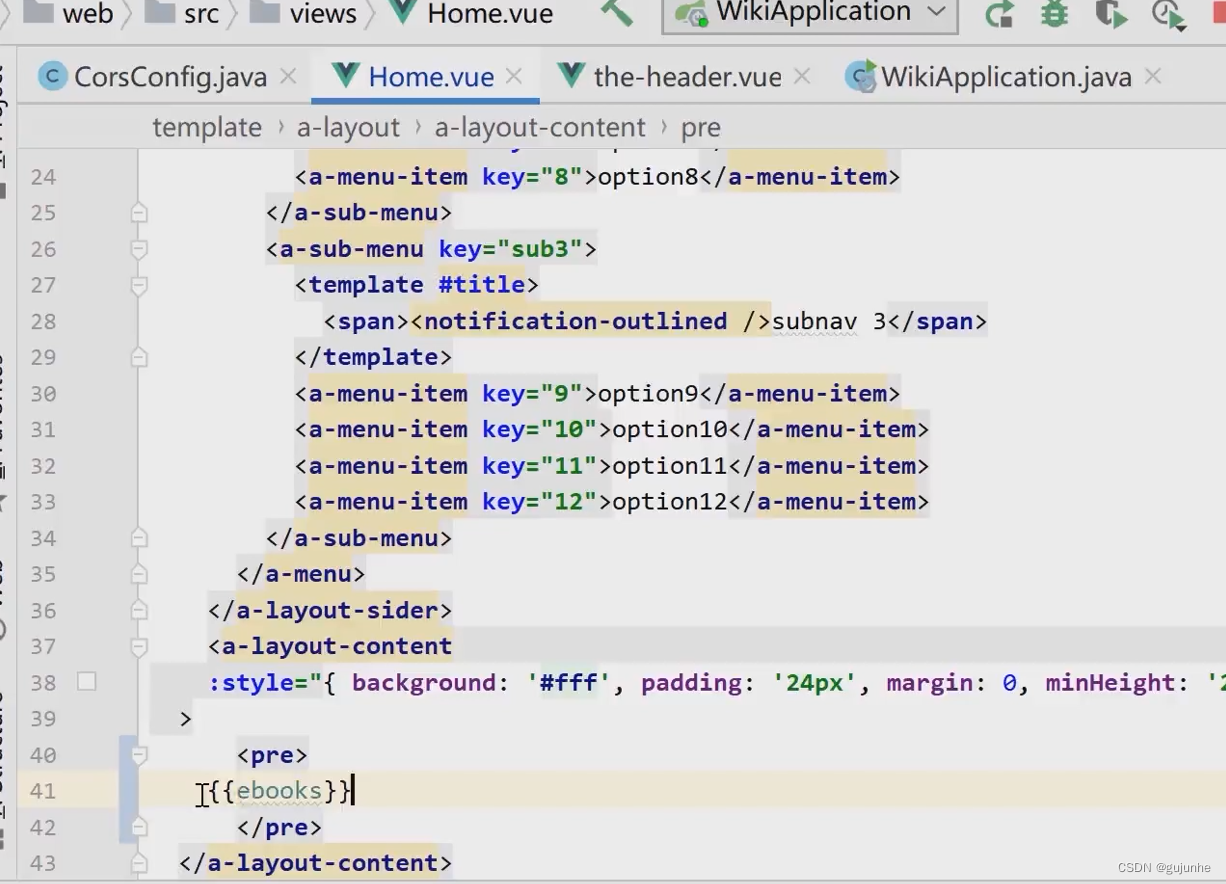Collapse the a-sub-menu sub3 fold on line 26
1226x884 pixels.
(139, 249)
